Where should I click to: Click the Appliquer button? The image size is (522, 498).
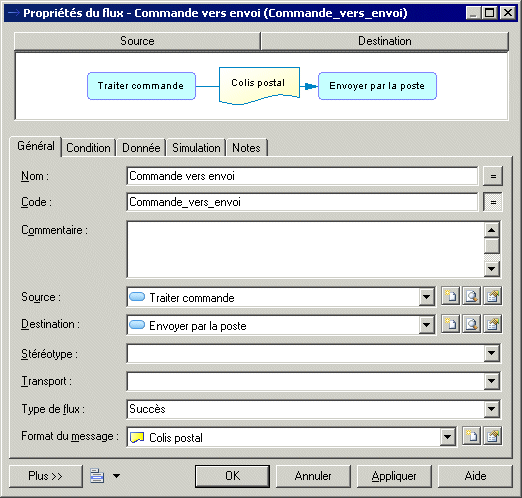point(394,476)
